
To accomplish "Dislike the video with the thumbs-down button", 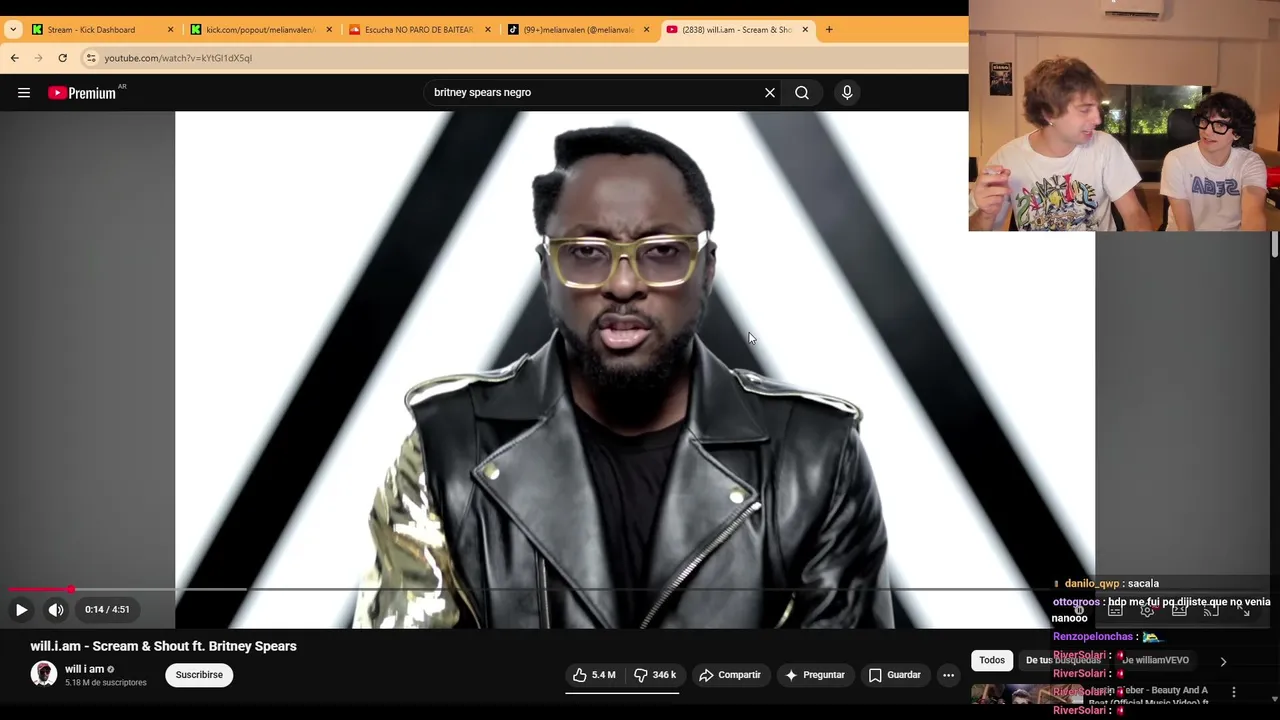I will click(655, 675).
